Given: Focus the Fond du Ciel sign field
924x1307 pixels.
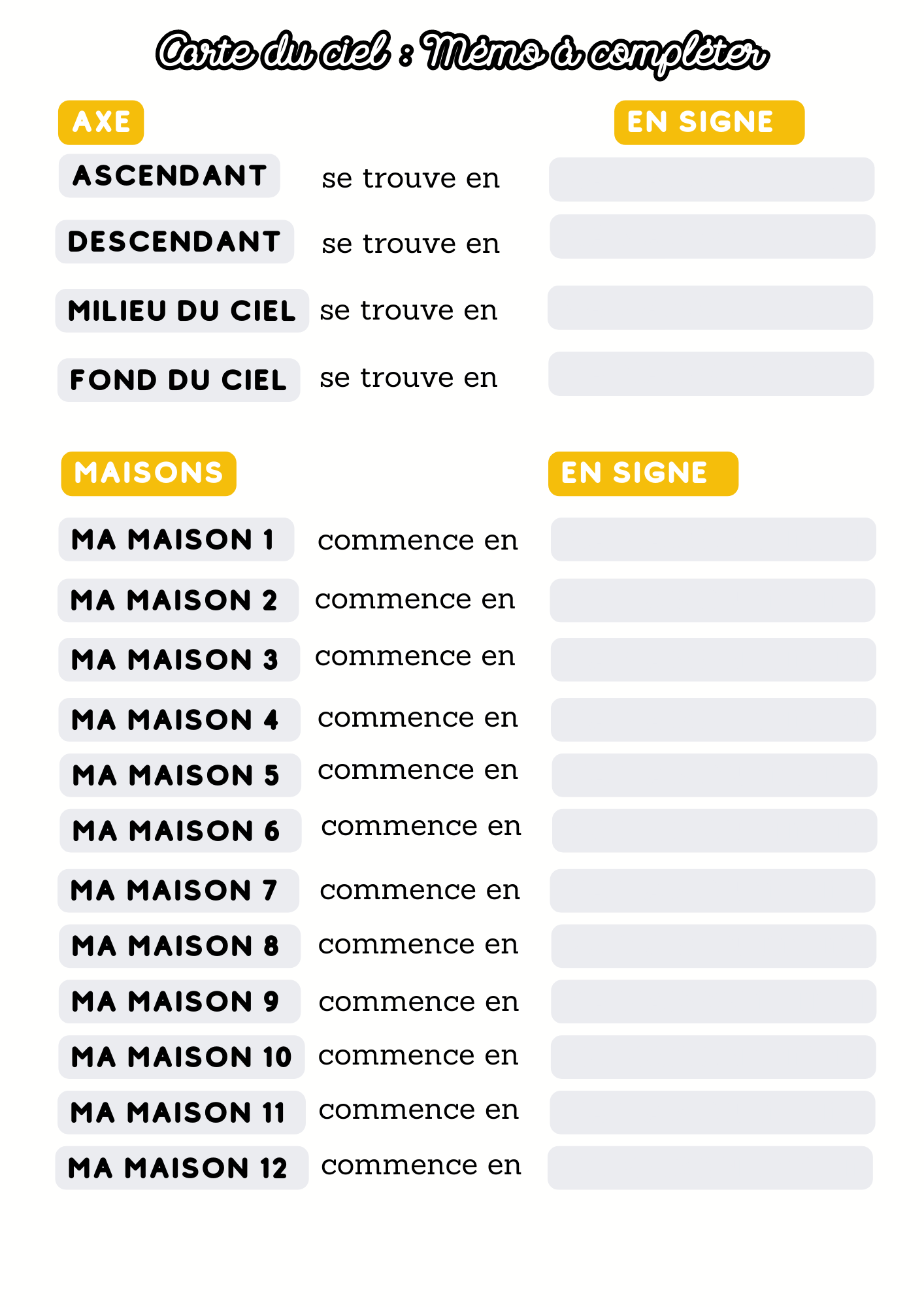Looking at the screenshot, I should [710, 374].
